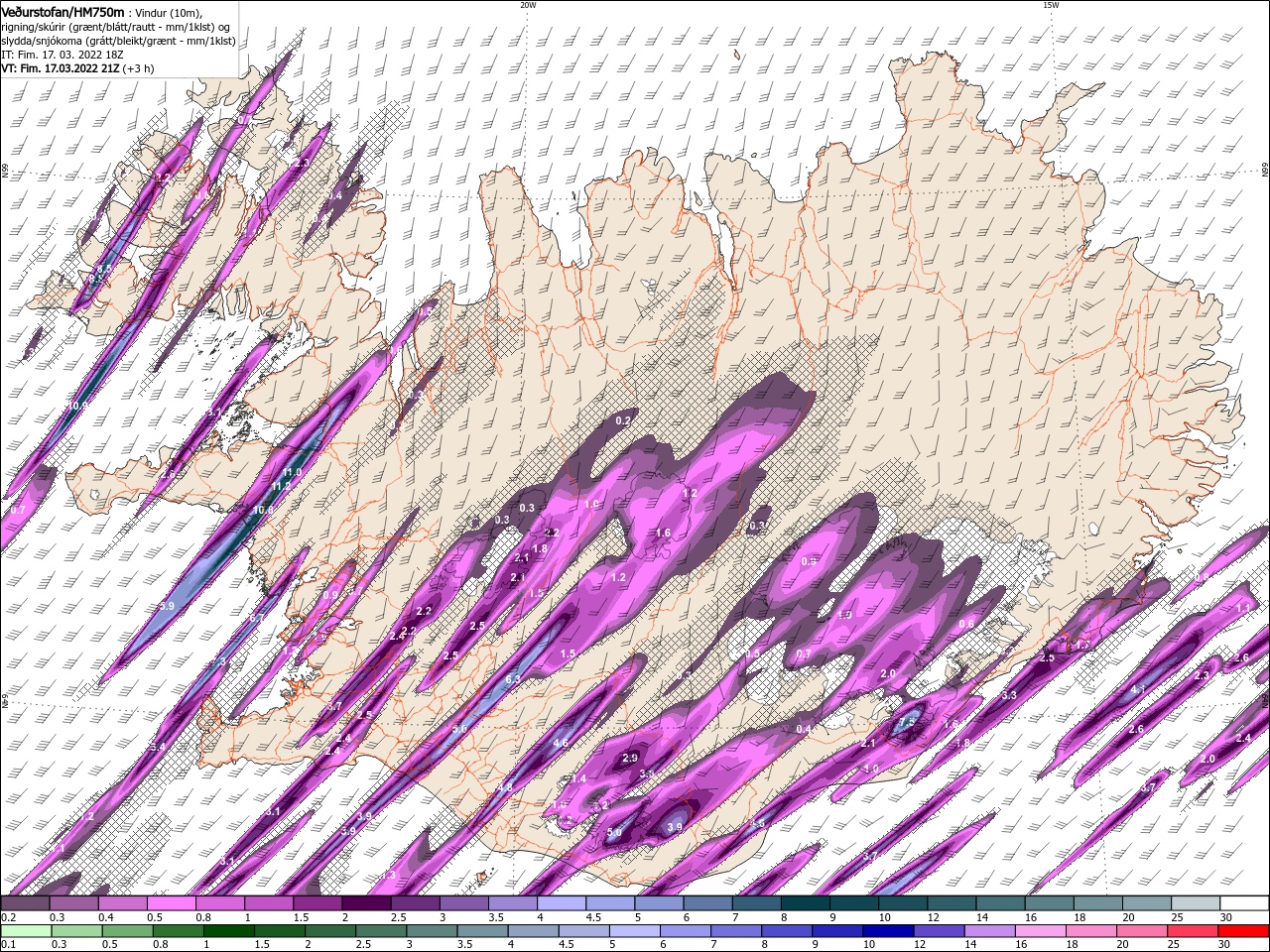This screenshot has width=1270, height=952.
Task: Click the light periwinkle 4 swatch, upper scale
Action: tap(561, 903)
